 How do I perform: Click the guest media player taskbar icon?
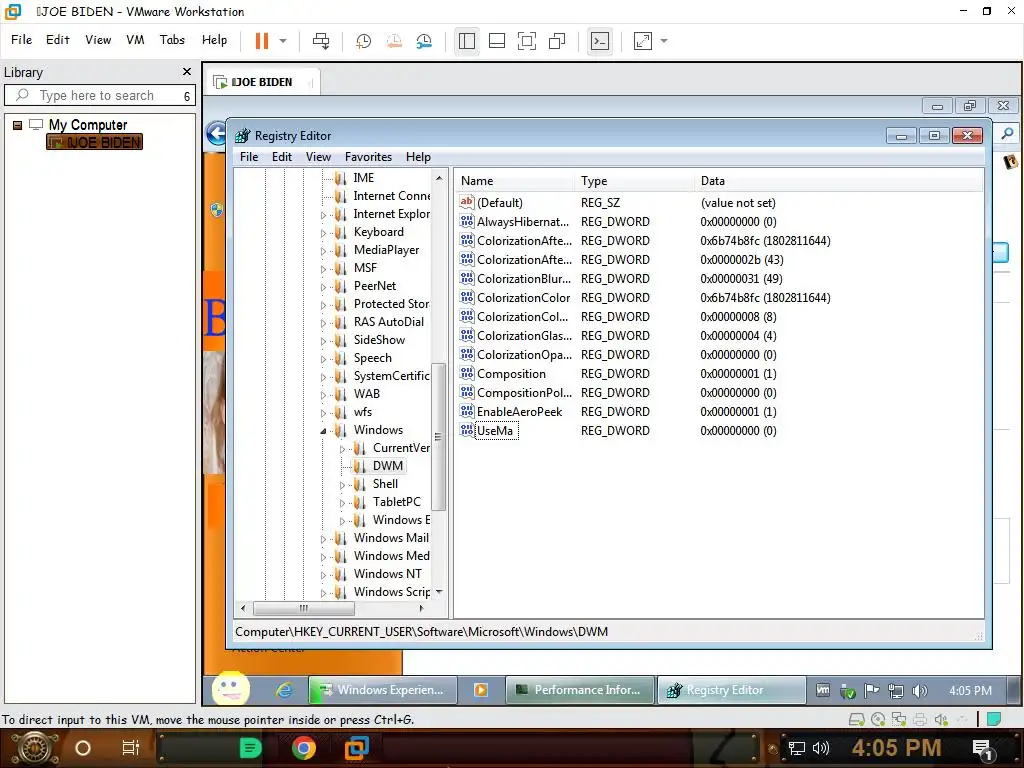point(481,690)
